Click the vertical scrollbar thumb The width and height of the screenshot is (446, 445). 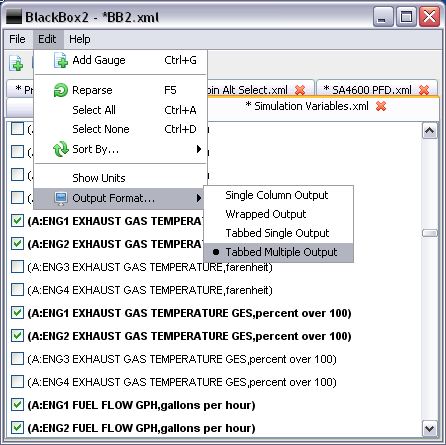pyautogui.click(x=430, y=233)
